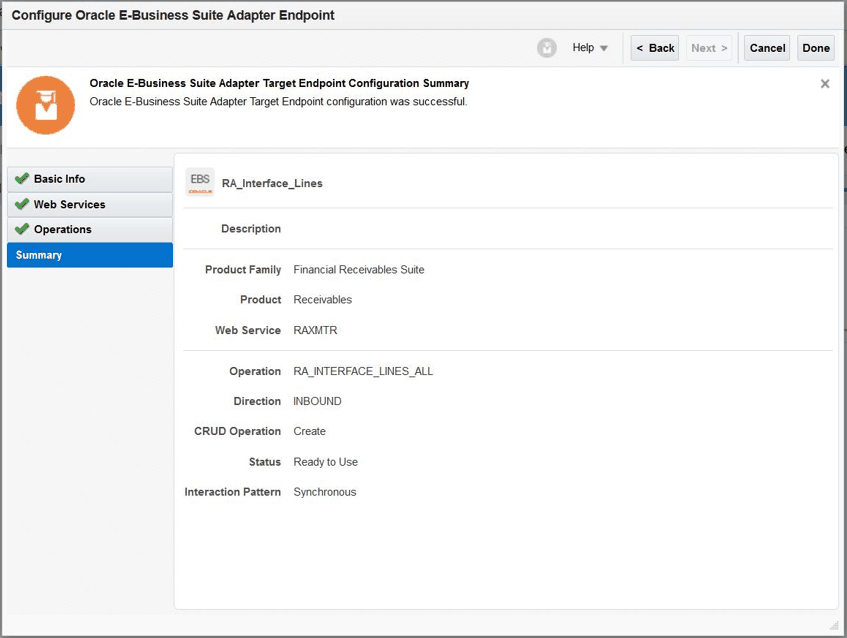The image size is (847, 638).
Task: Click the green checkmark beside Web Services
Action: [x=21, y=204]
